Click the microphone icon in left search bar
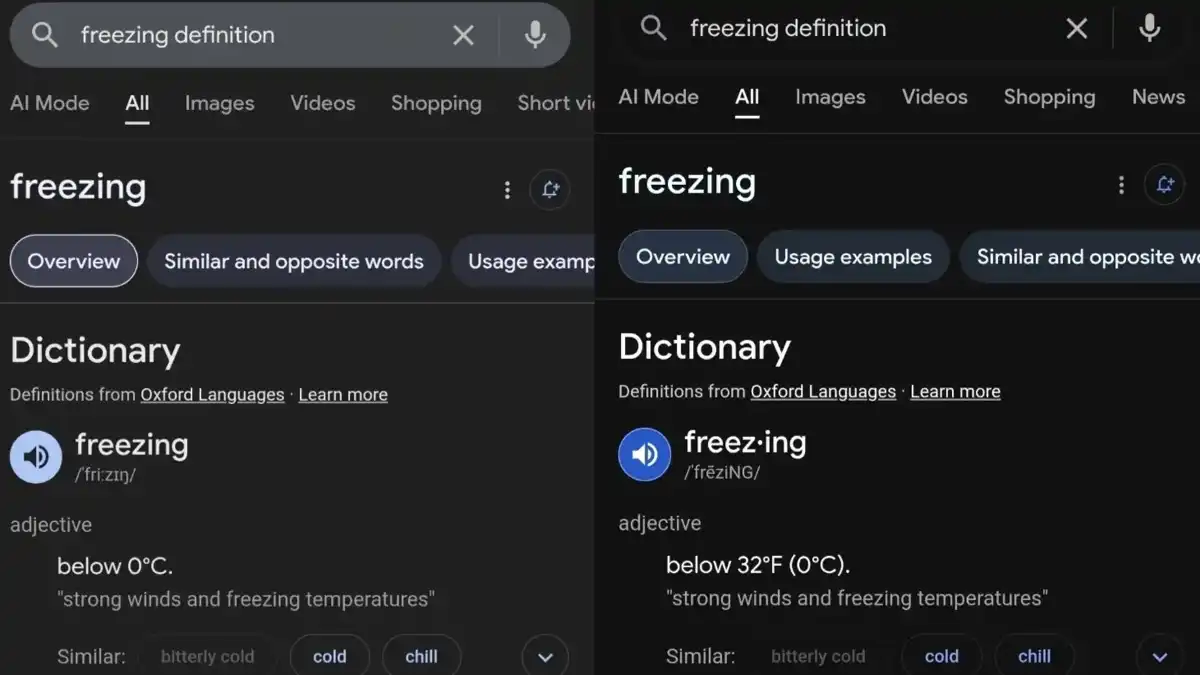Screen dimensions: 1200x675 535,35
